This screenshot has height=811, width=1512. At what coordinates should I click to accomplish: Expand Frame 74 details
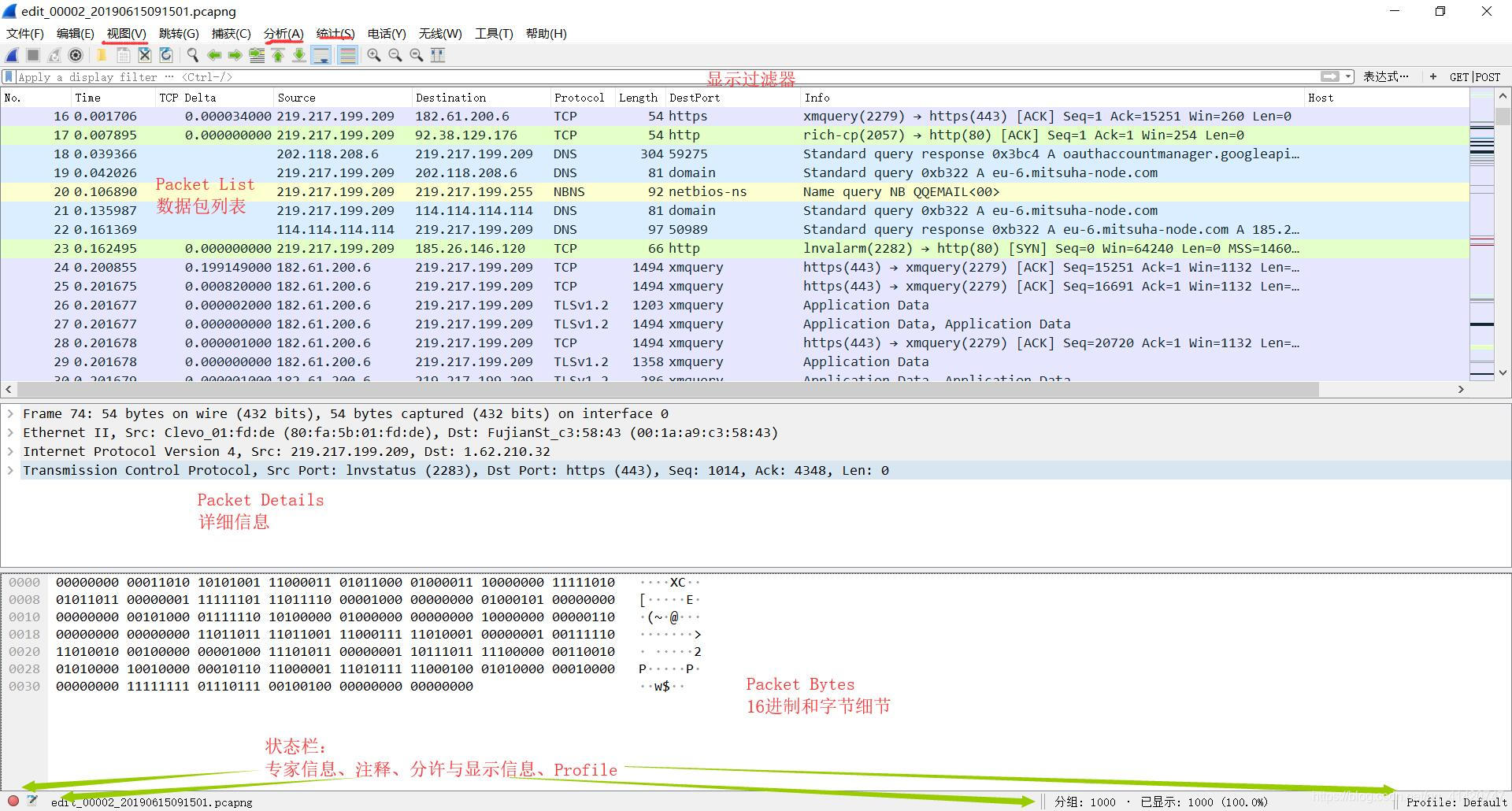point(10,413)
